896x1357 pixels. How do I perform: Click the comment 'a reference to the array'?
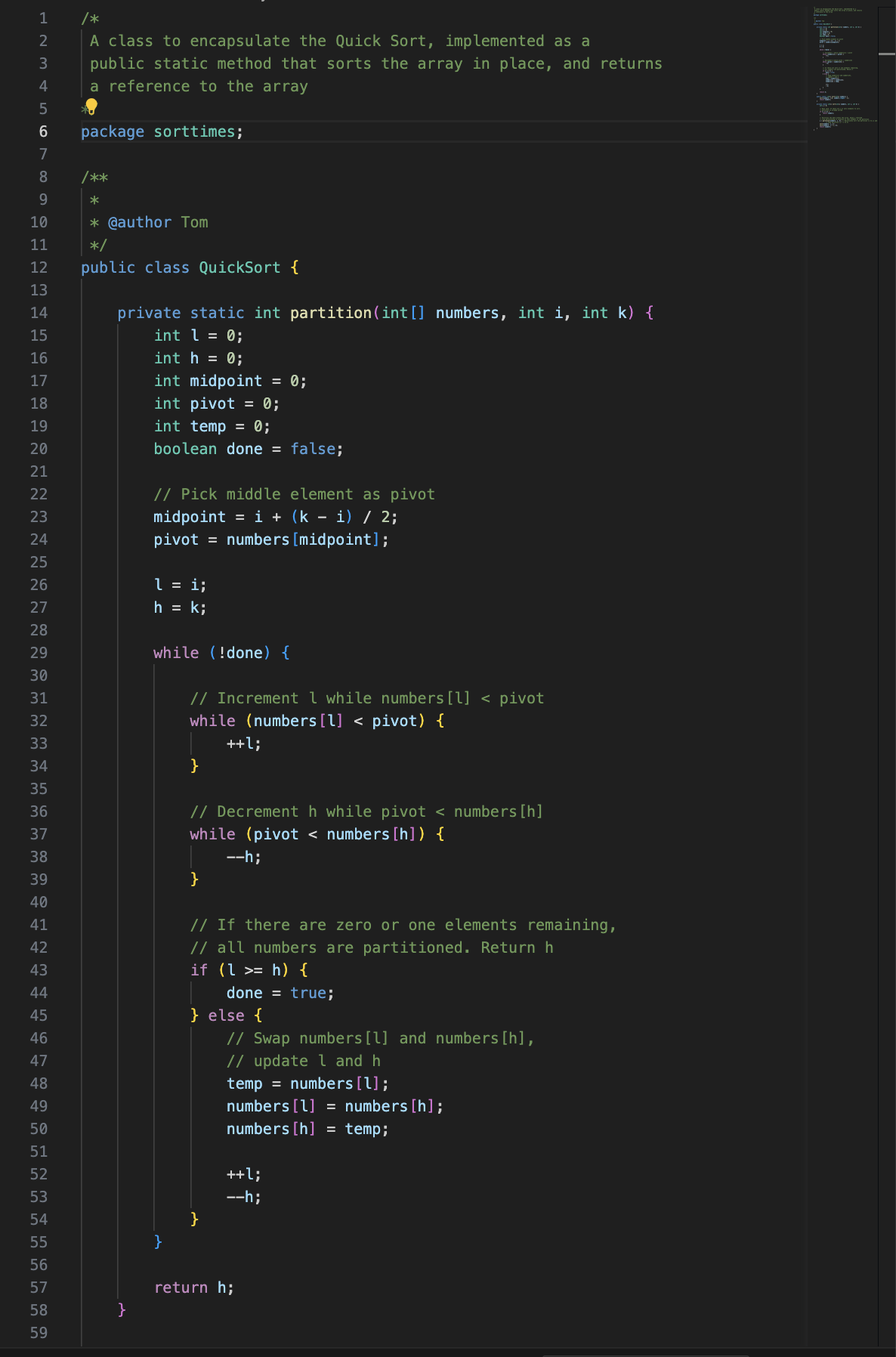pyautogui.click(x=199, y=86)
